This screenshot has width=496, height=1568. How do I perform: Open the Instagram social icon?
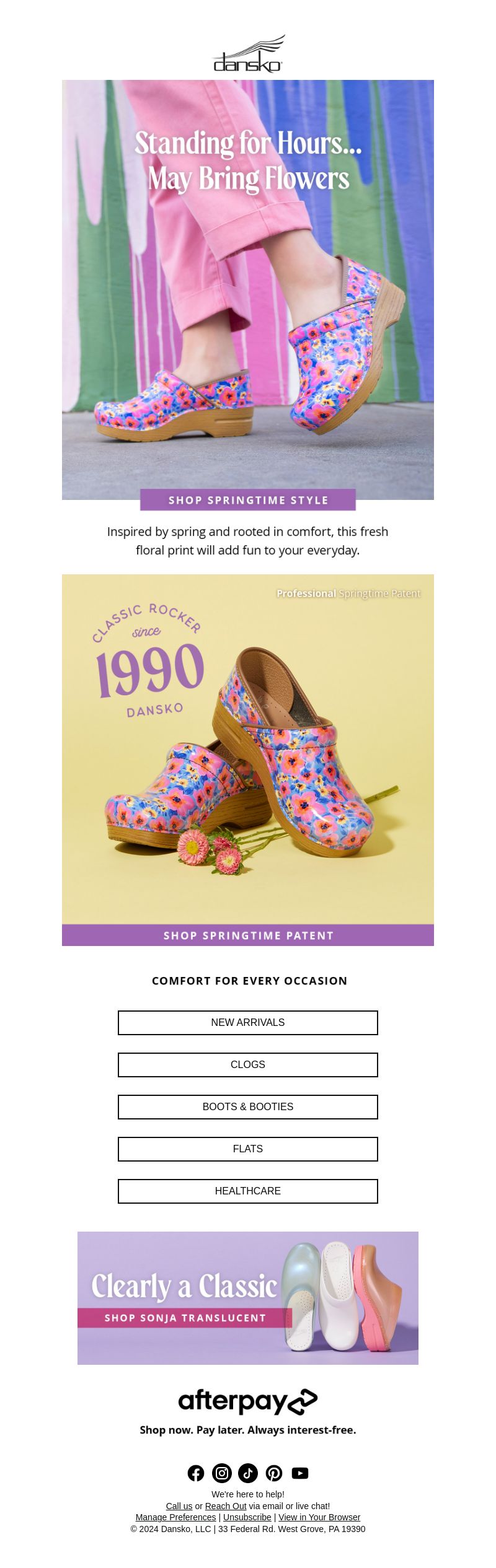pos(222,1473)
